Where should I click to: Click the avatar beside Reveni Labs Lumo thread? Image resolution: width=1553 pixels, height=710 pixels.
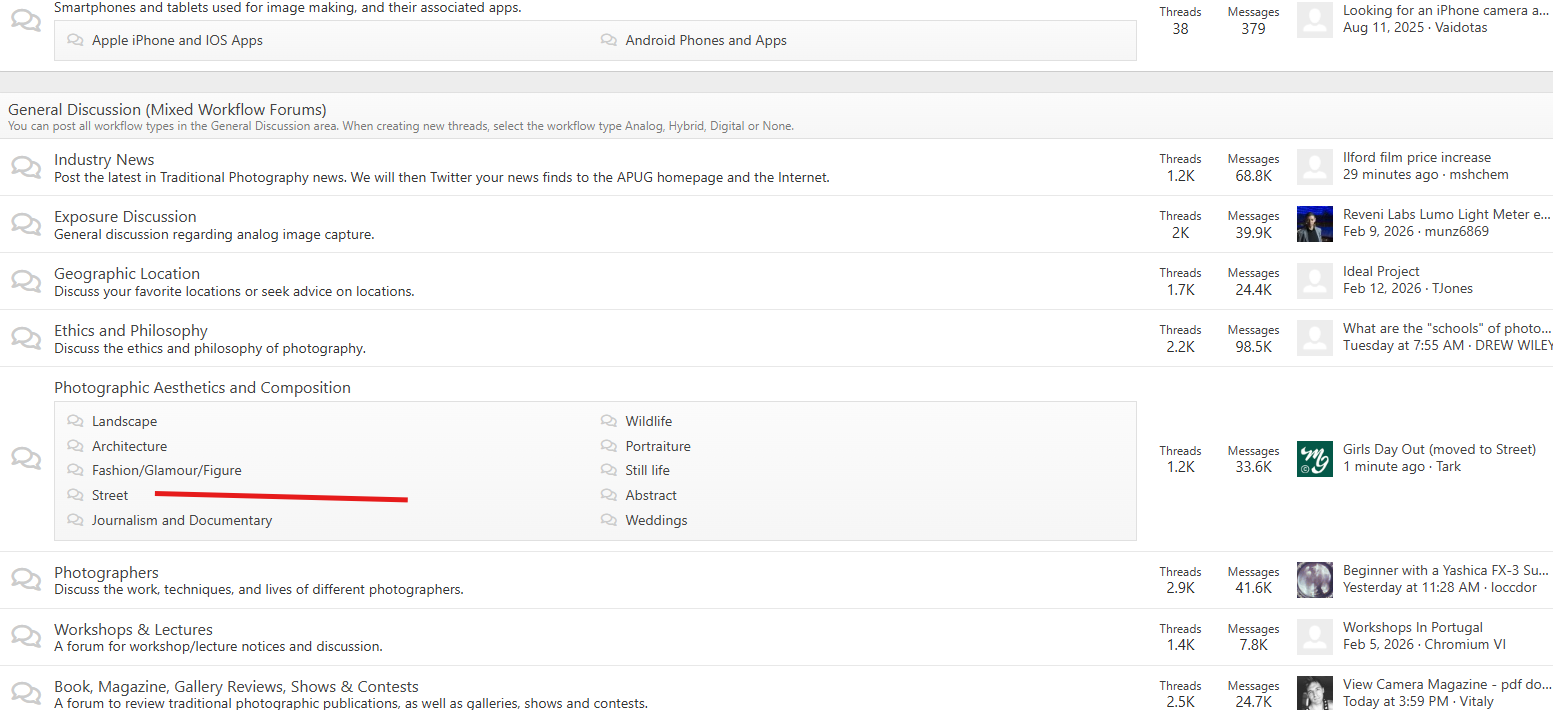[1314, 224]
